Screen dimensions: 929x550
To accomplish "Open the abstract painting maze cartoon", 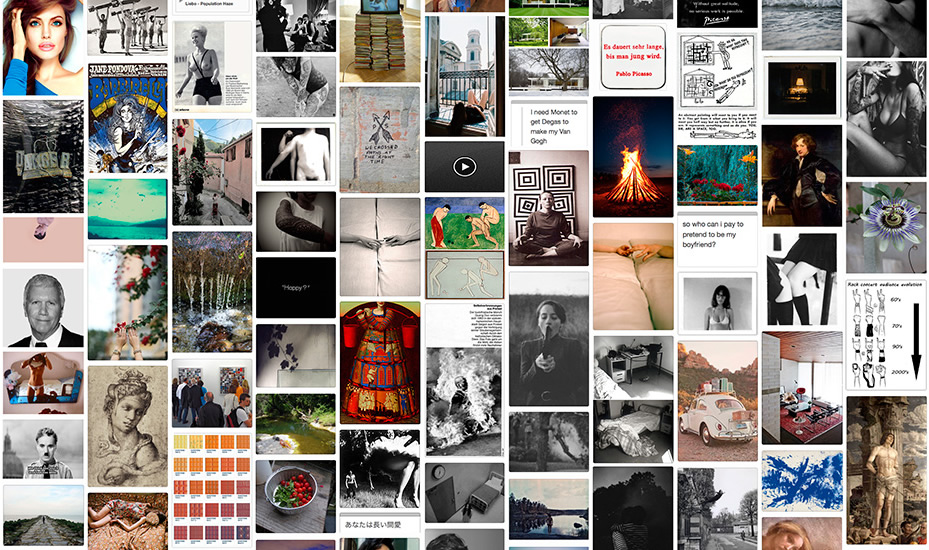I will (717, 86).
